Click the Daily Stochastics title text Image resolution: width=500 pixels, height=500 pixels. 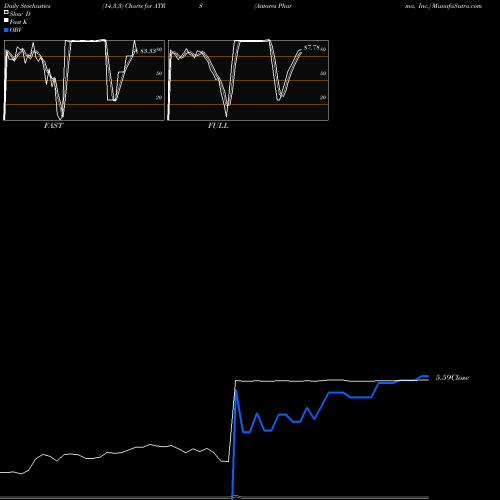[x=27, y=6]
